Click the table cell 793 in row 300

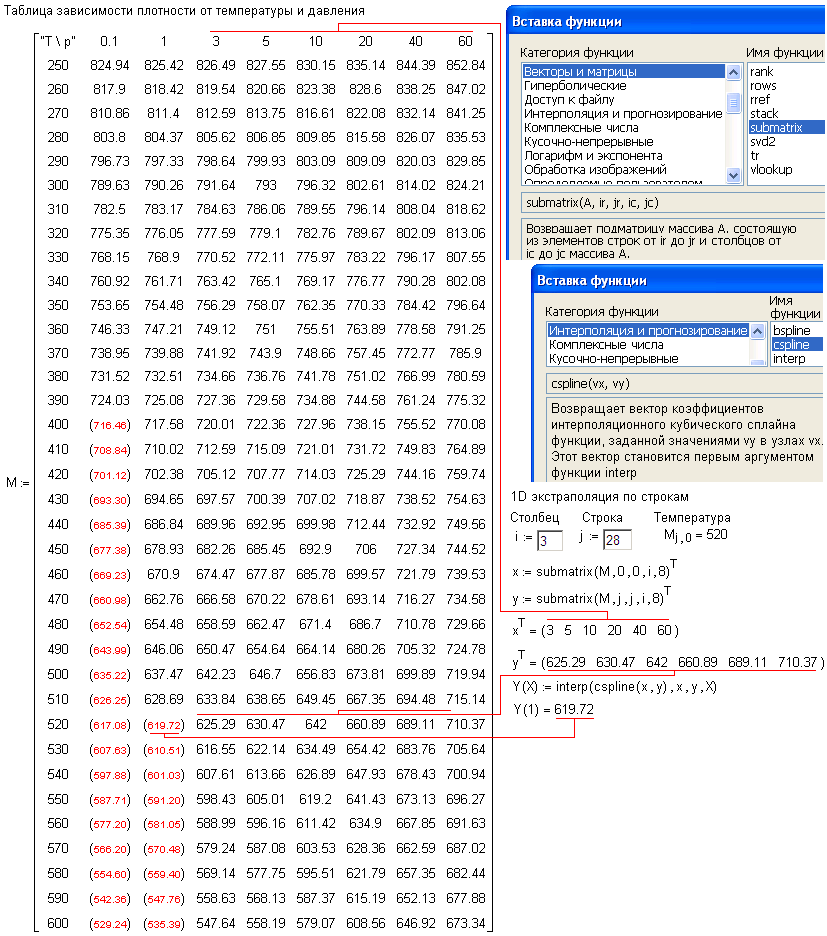(x=266, y=185)
